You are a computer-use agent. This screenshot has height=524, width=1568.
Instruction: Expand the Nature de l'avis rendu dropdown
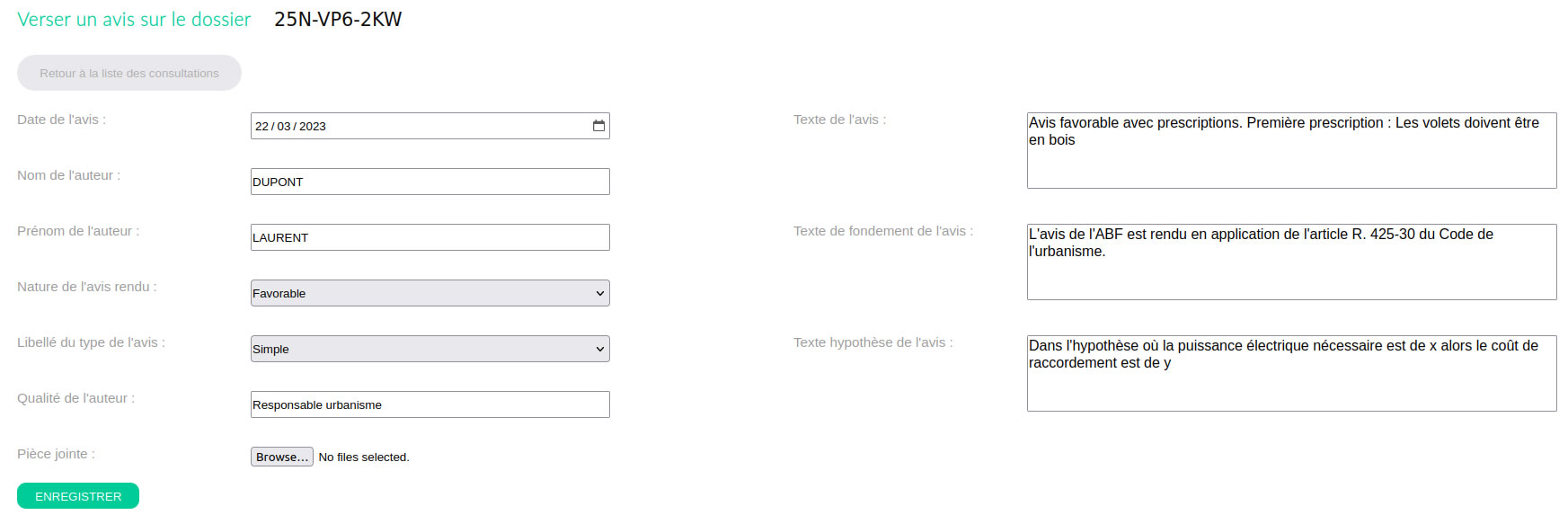click(430, 293)
